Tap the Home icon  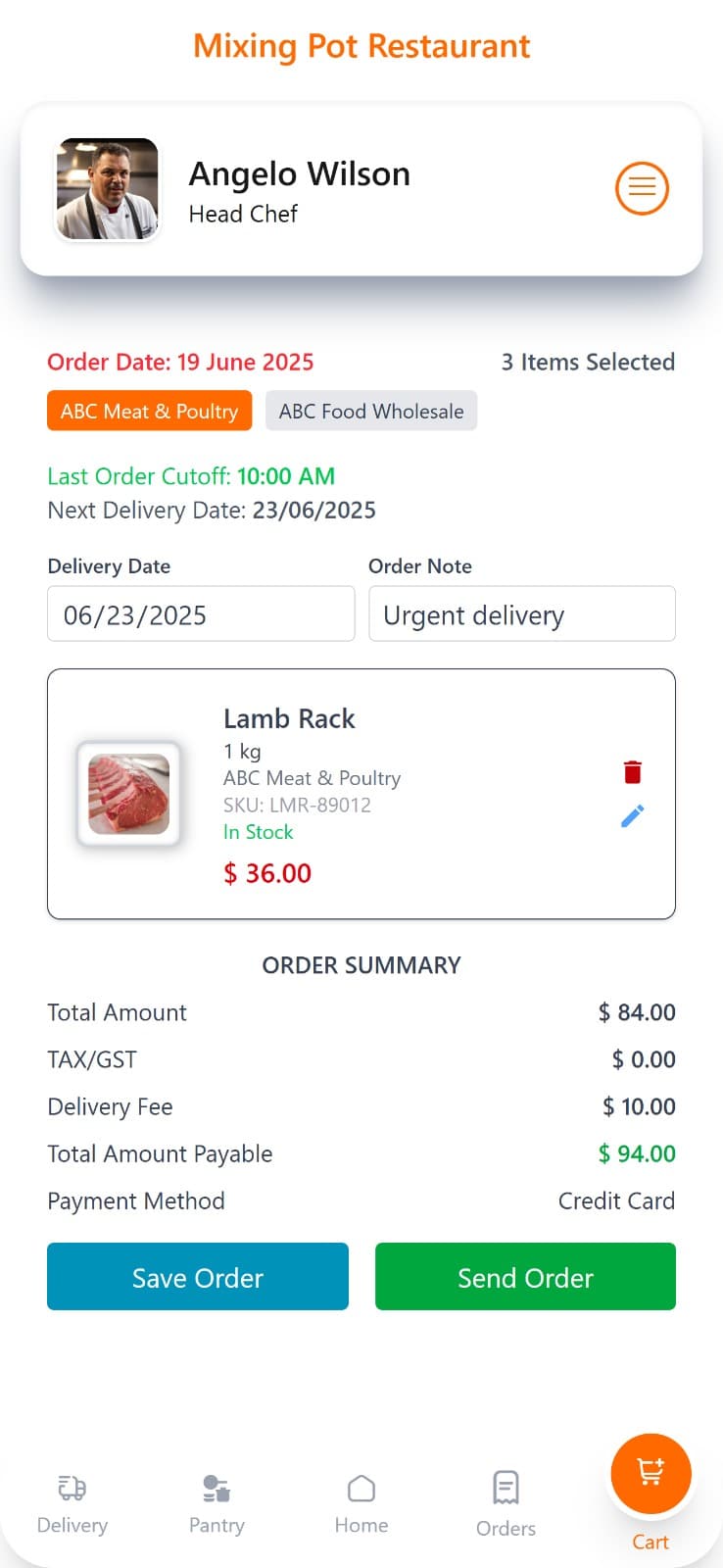[x=361, y=1489]
